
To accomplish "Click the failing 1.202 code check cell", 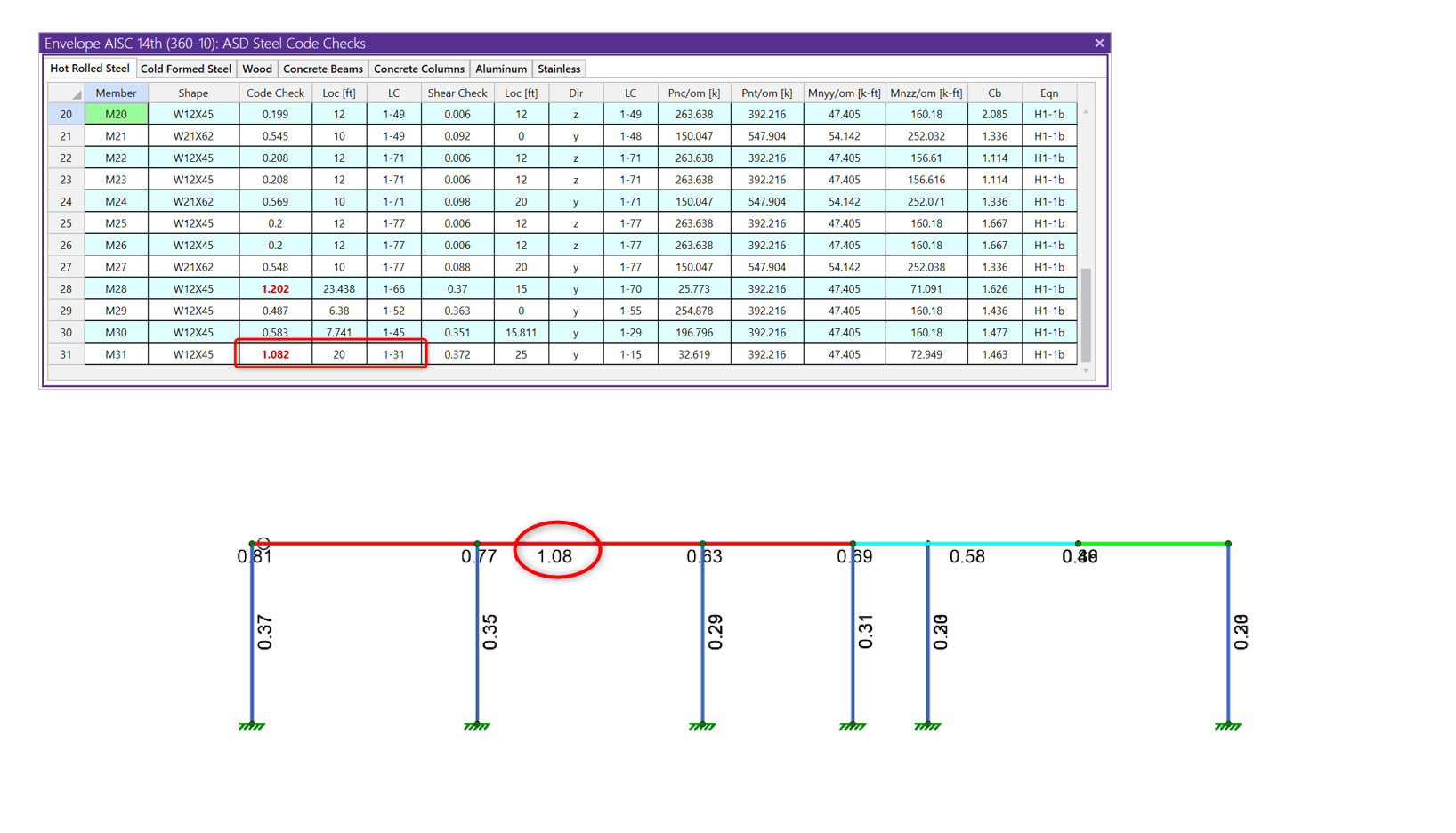I will pos(275,288).
